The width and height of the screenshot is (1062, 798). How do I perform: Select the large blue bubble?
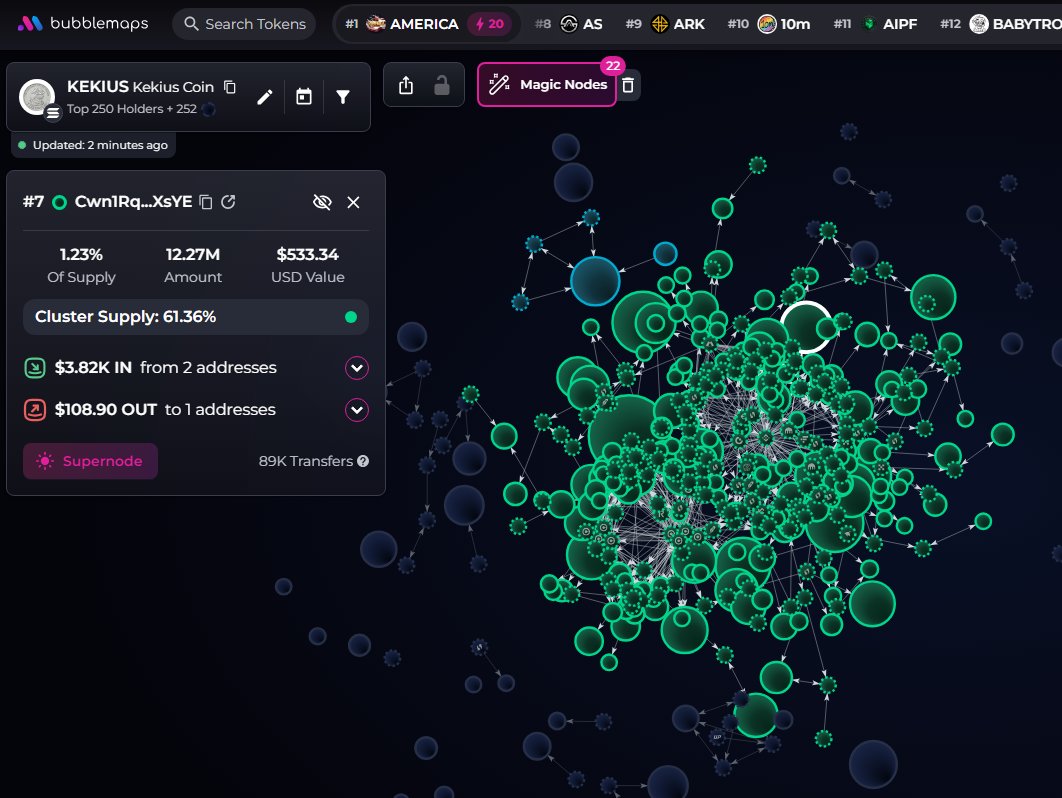pyautogui.click(x=595, y=280)
